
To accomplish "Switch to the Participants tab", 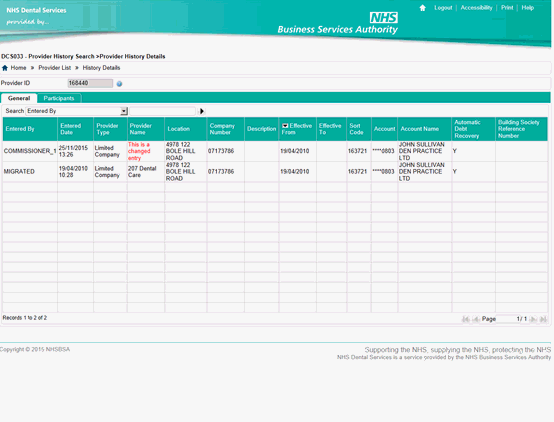I will point(59,98).
